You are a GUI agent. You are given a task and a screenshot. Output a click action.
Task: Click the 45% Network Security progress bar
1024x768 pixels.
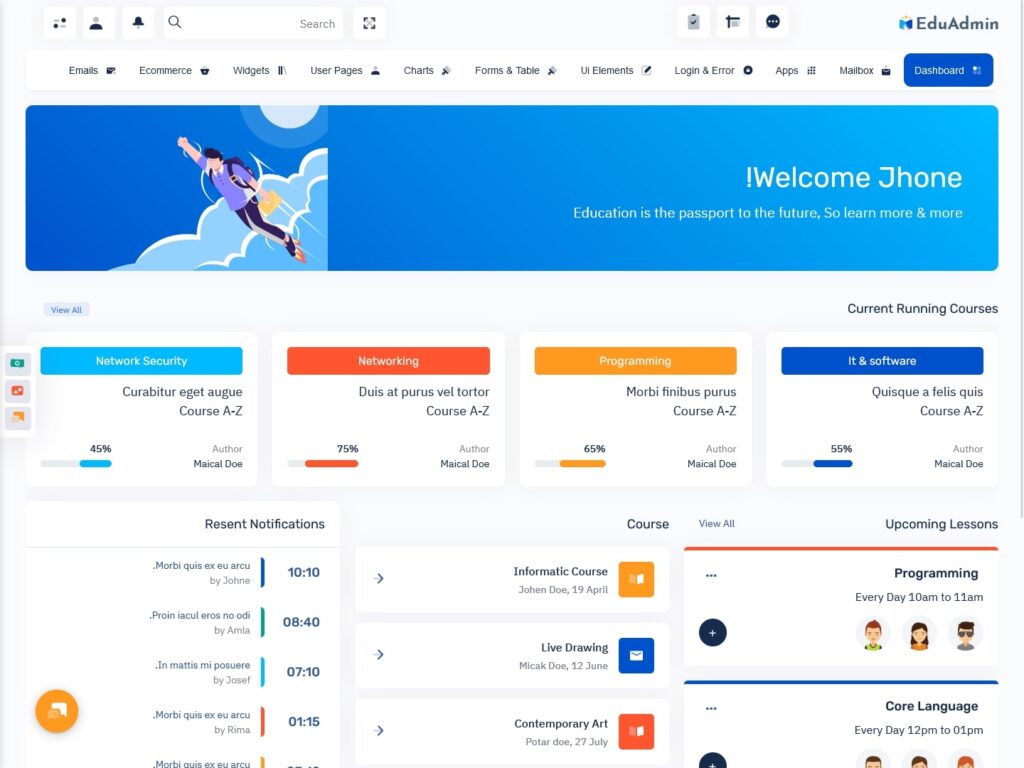pos(75,464)
